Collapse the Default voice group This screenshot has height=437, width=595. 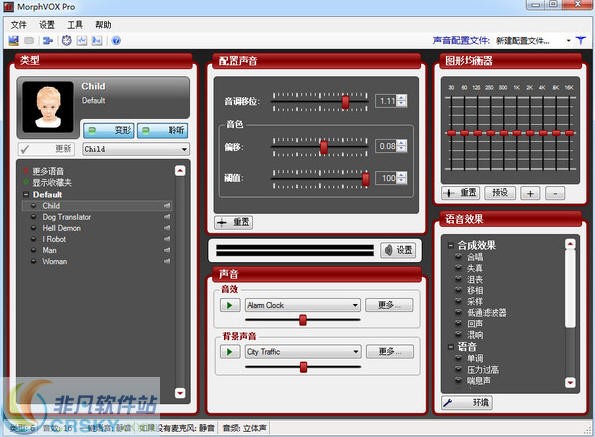click(26, 195)
